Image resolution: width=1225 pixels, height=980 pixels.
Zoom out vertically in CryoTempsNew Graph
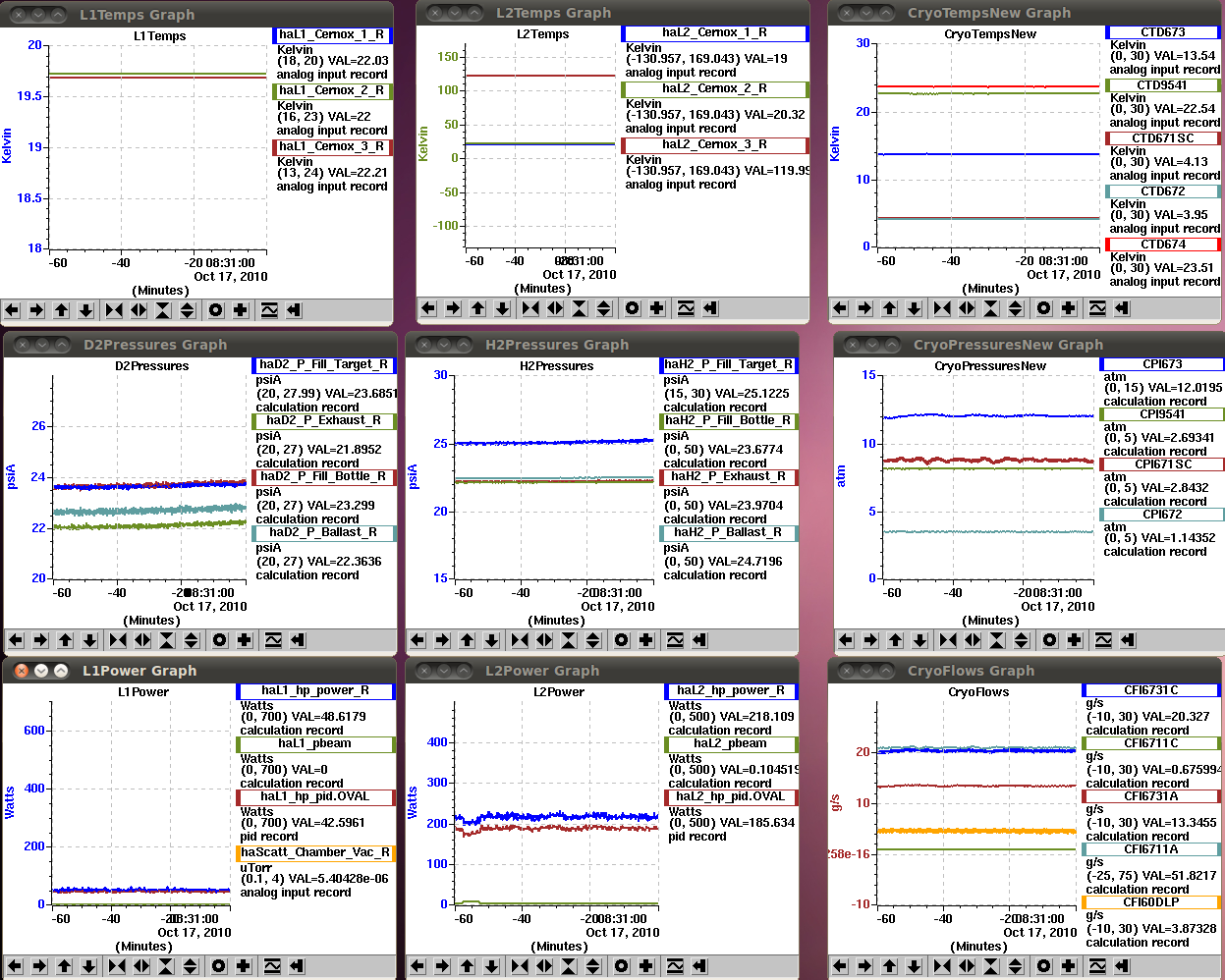pyautogui.click(x=1016, y=308)
